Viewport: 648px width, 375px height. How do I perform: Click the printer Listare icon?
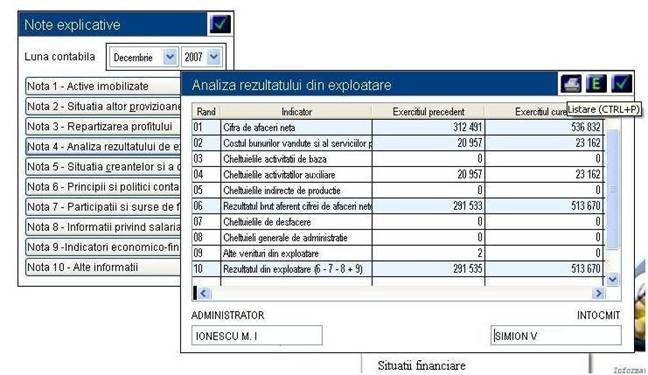tap(571, 84)
